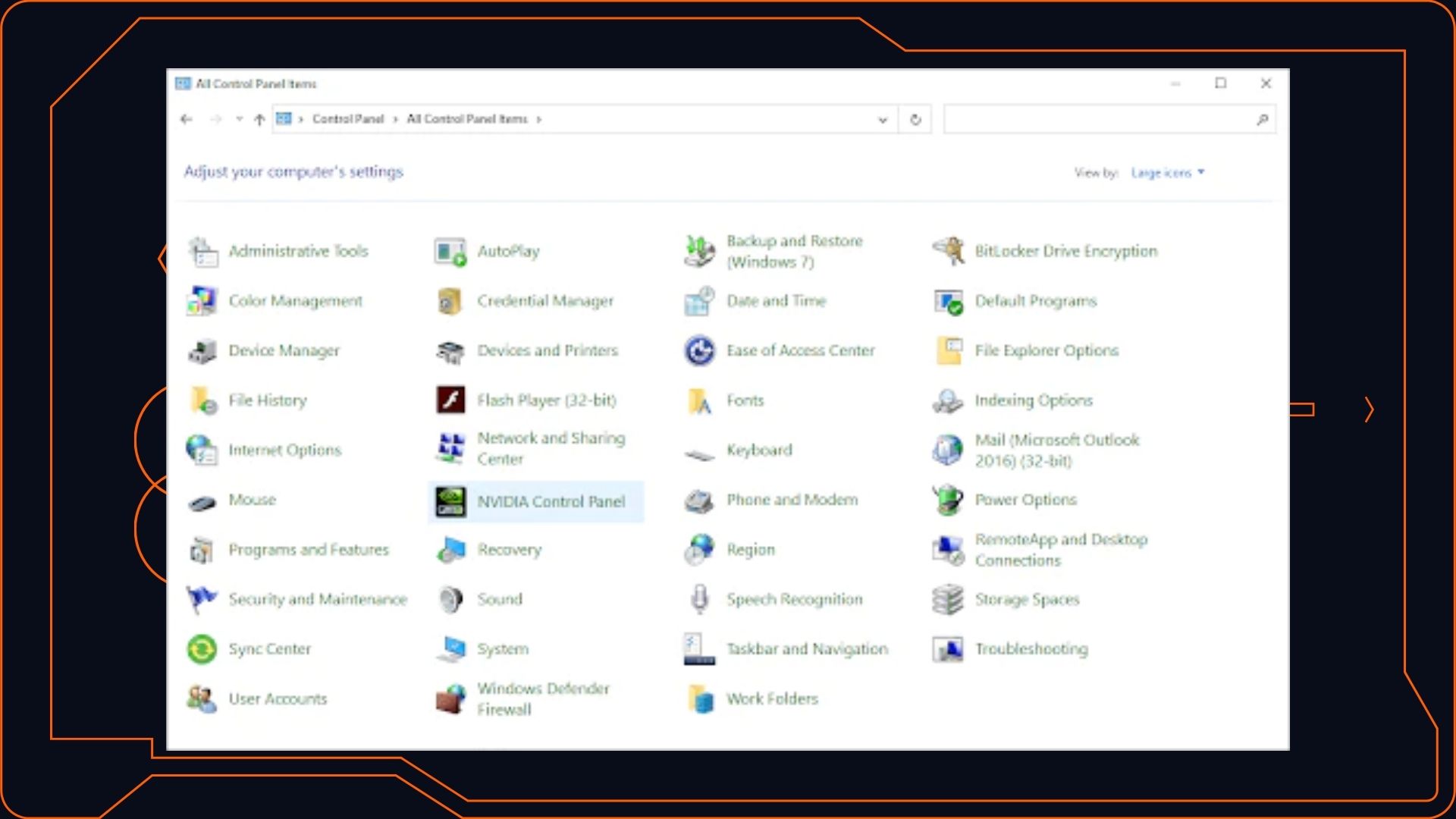
Task: Open Programs and Features icon
Action: [202, 551]
